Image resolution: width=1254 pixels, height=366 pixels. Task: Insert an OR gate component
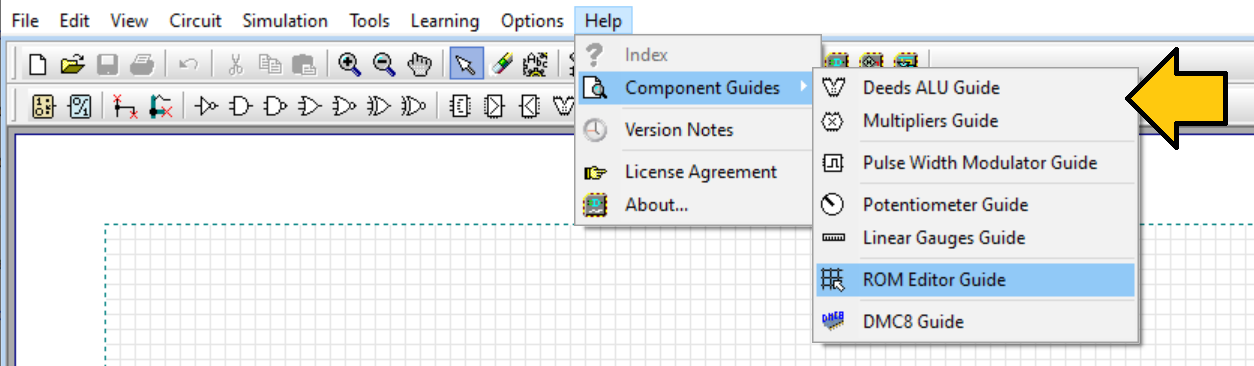pyautogui.click(x=311, y=105)
